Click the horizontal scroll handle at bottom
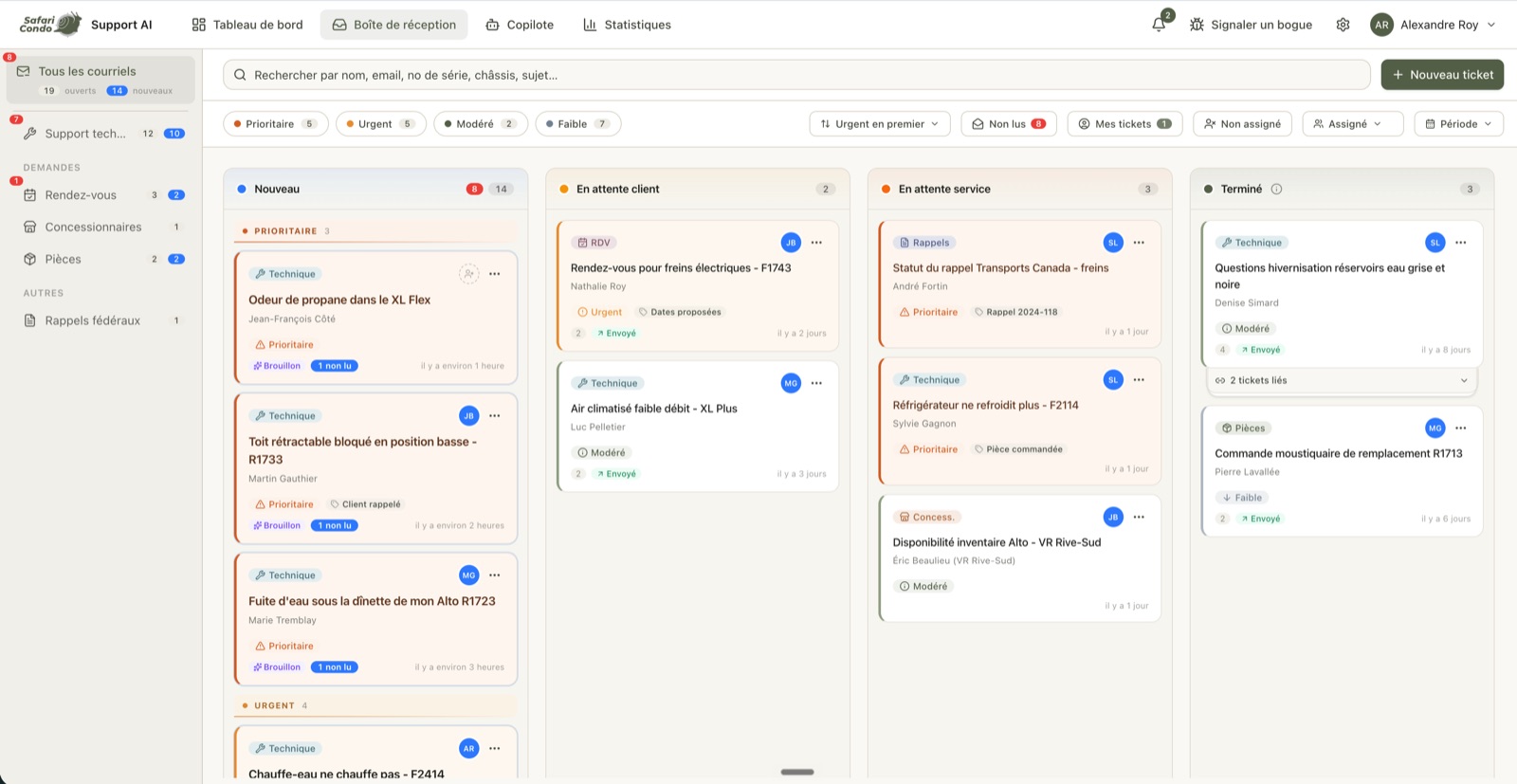The height and width of the screenshot is (784, 1517). [797, 772]
